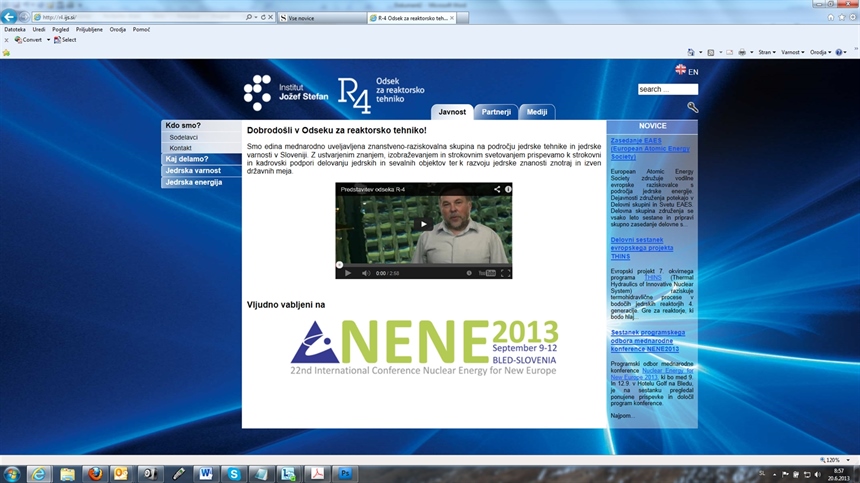Viewport: 860px width, 483px height.
Task: Click the refresh icon in the address bar
Action: (263, 18)
